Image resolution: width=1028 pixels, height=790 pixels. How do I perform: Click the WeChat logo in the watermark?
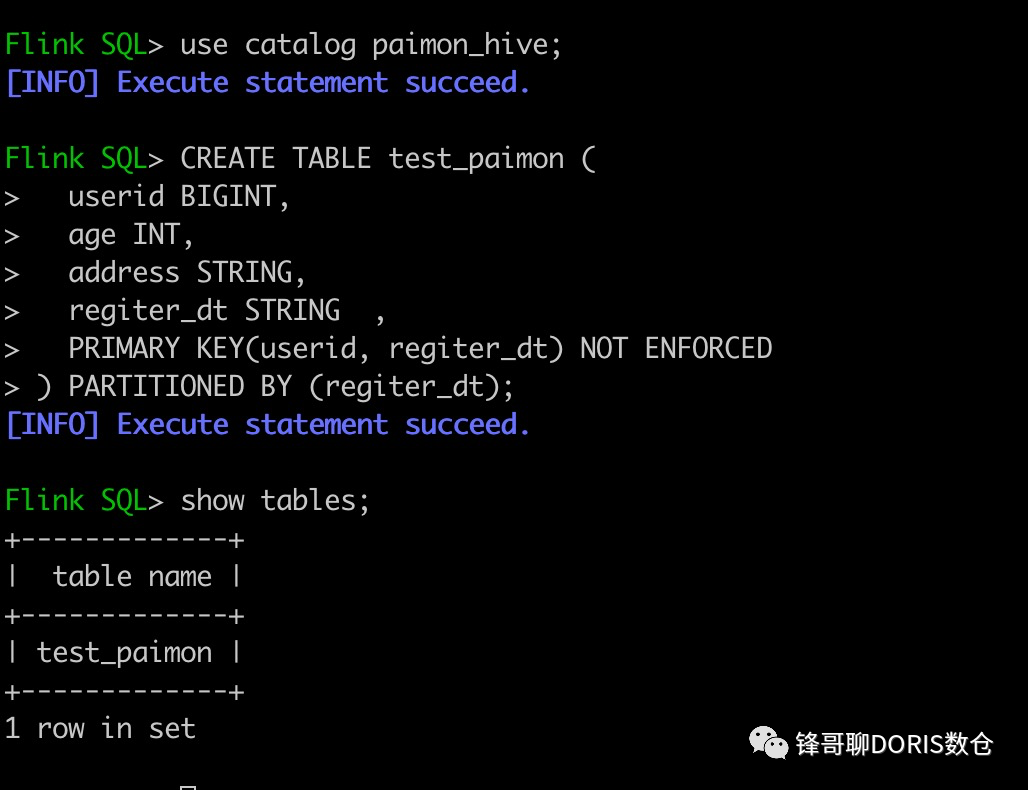tap(769, 743)
